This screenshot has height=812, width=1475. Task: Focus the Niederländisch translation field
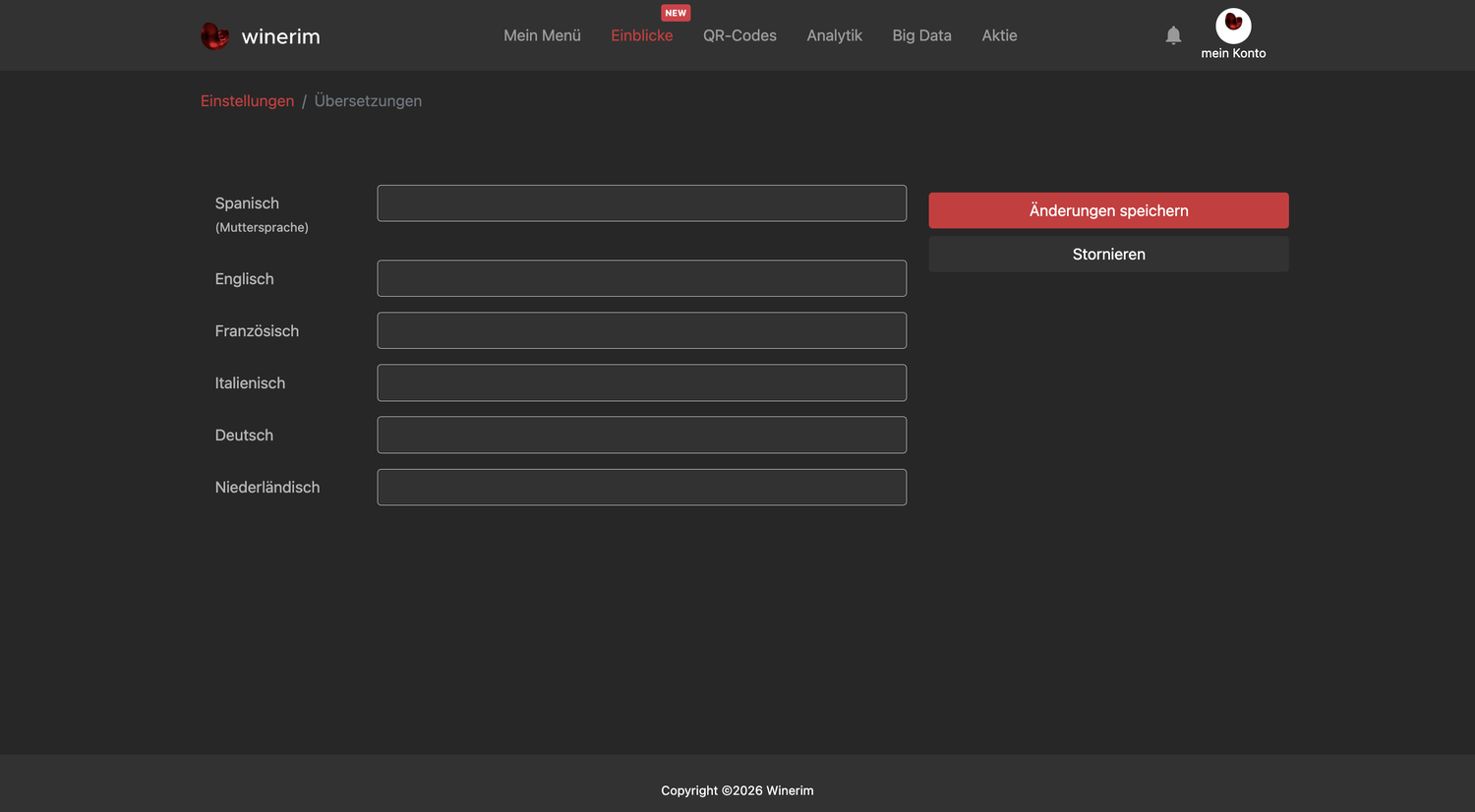(641, 487)
